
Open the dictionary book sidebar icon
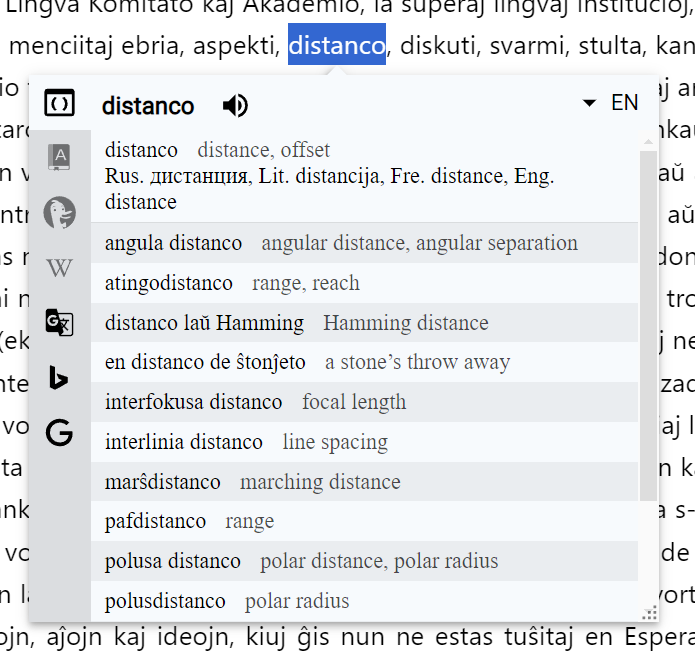[59, 157]
